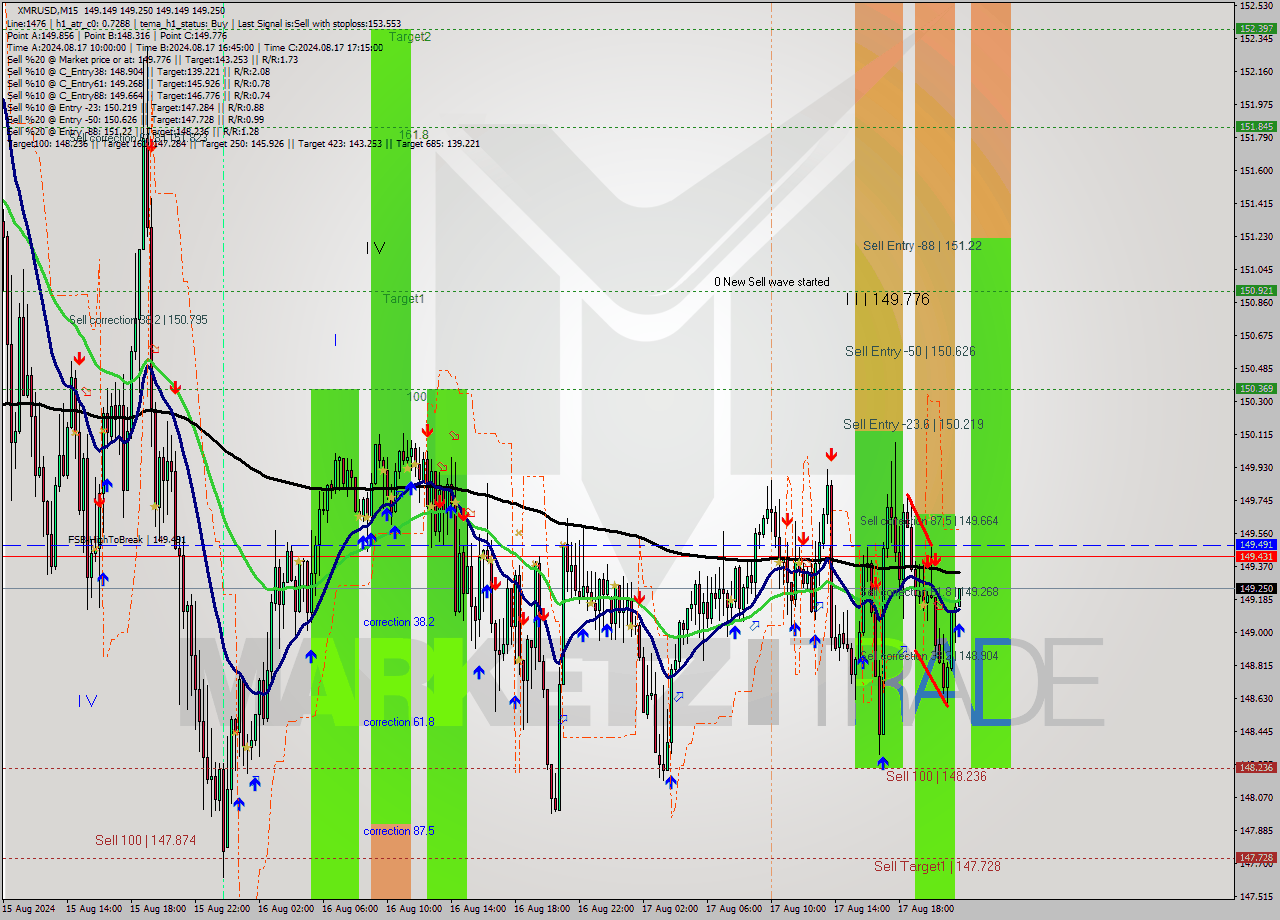Viewport: 1280px width, 920px height.
Task: Click the 150.115 price axis value
Action: 1255,435
